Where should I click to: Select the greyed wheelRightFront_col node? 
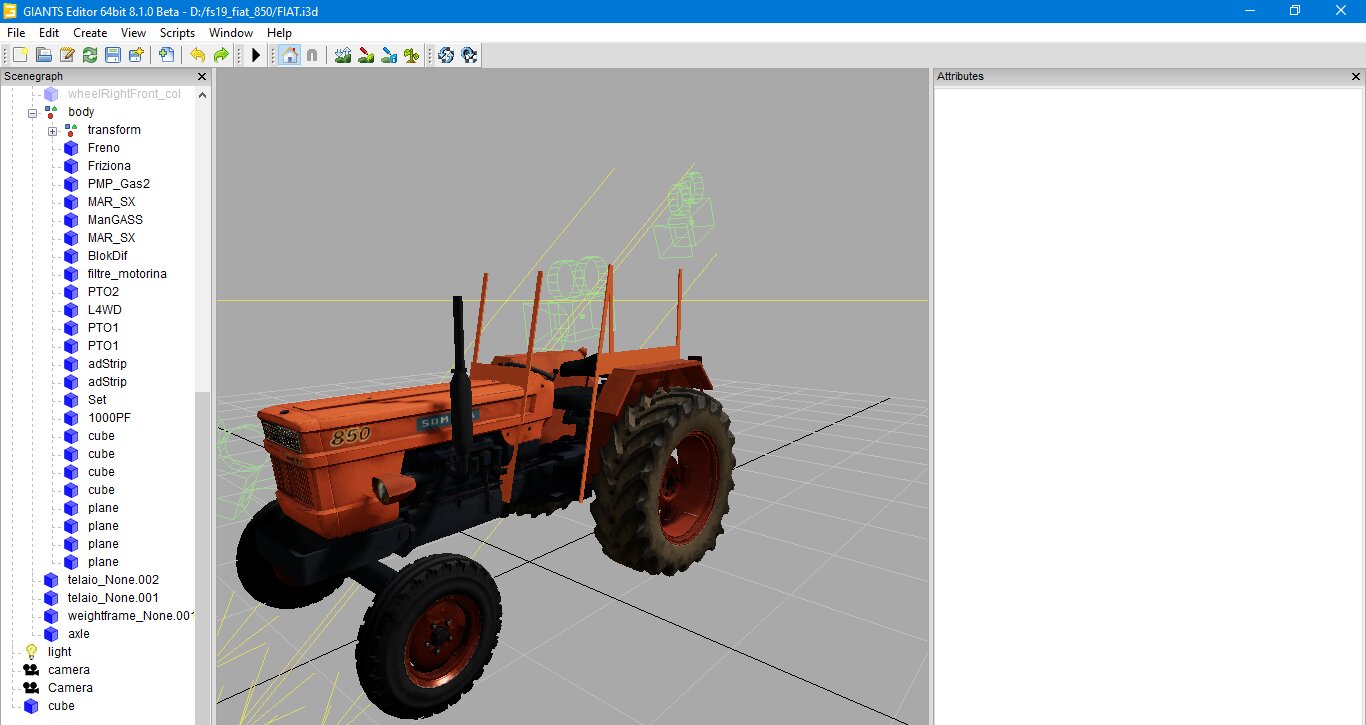124,94
